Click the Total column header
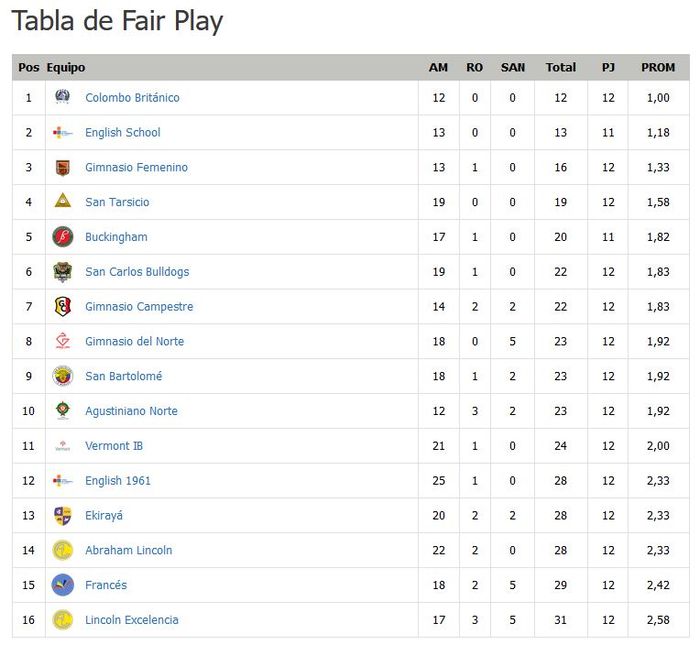The width and height of the screenshot is (700, 645). pos(560,67)
